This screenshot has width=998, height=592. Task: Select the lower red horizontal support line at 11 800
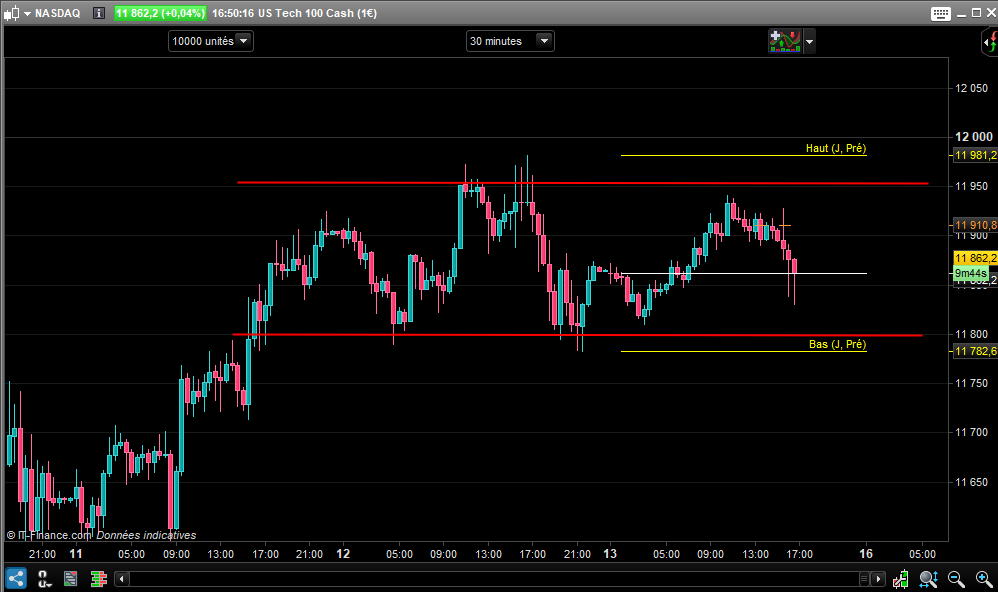pos(577,335)
